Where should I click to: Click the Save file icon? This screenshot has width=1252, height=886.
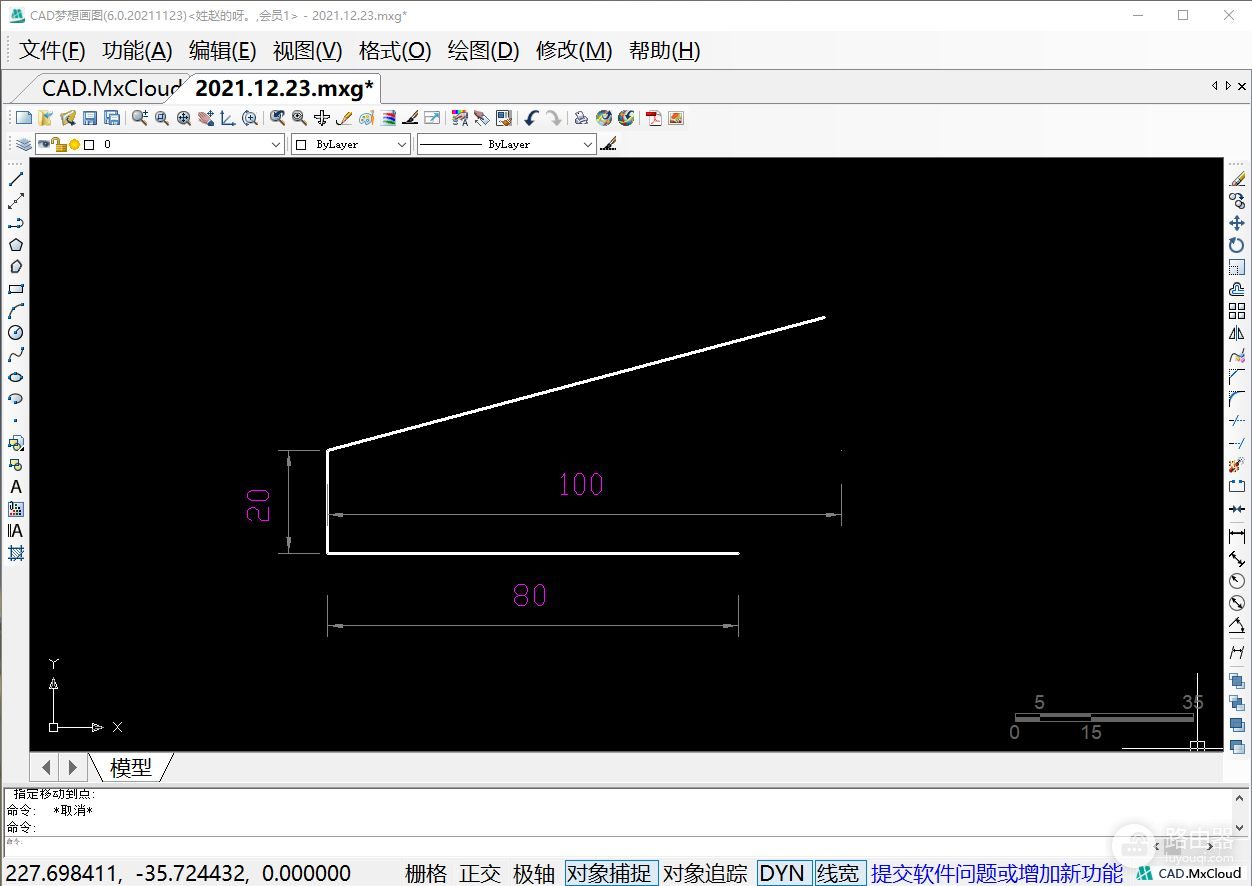coord(90,118)
